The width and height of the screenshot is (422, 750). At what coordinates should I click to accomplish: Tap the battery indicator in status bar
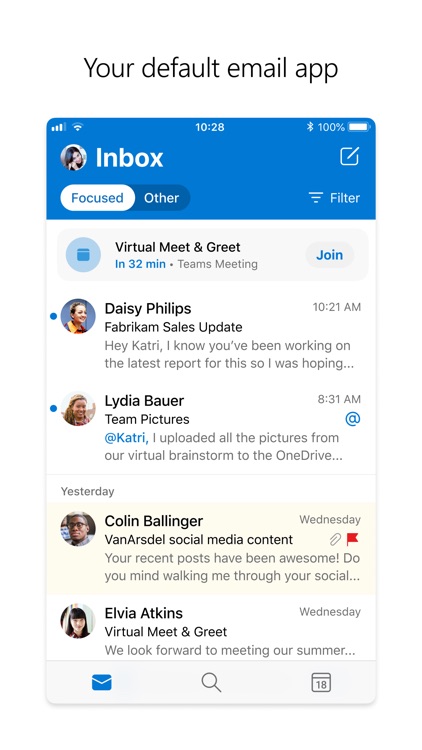(359, 127)
